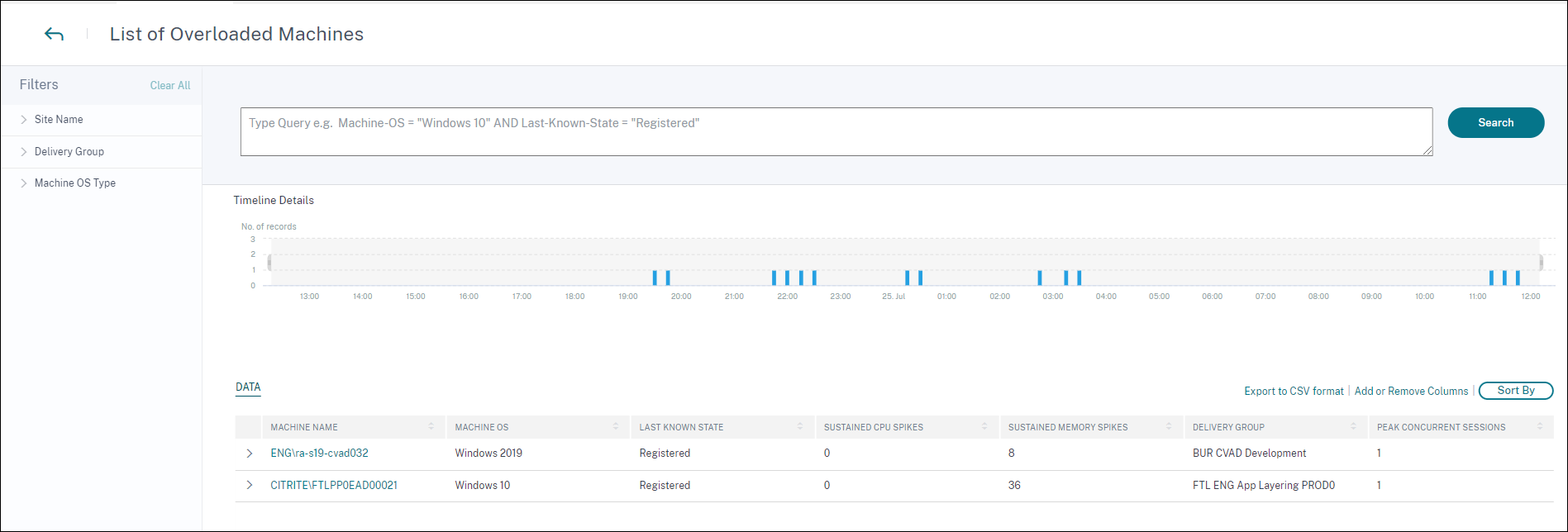
Task: Click the back arrow icon
Action: click(x=54, y=34)
